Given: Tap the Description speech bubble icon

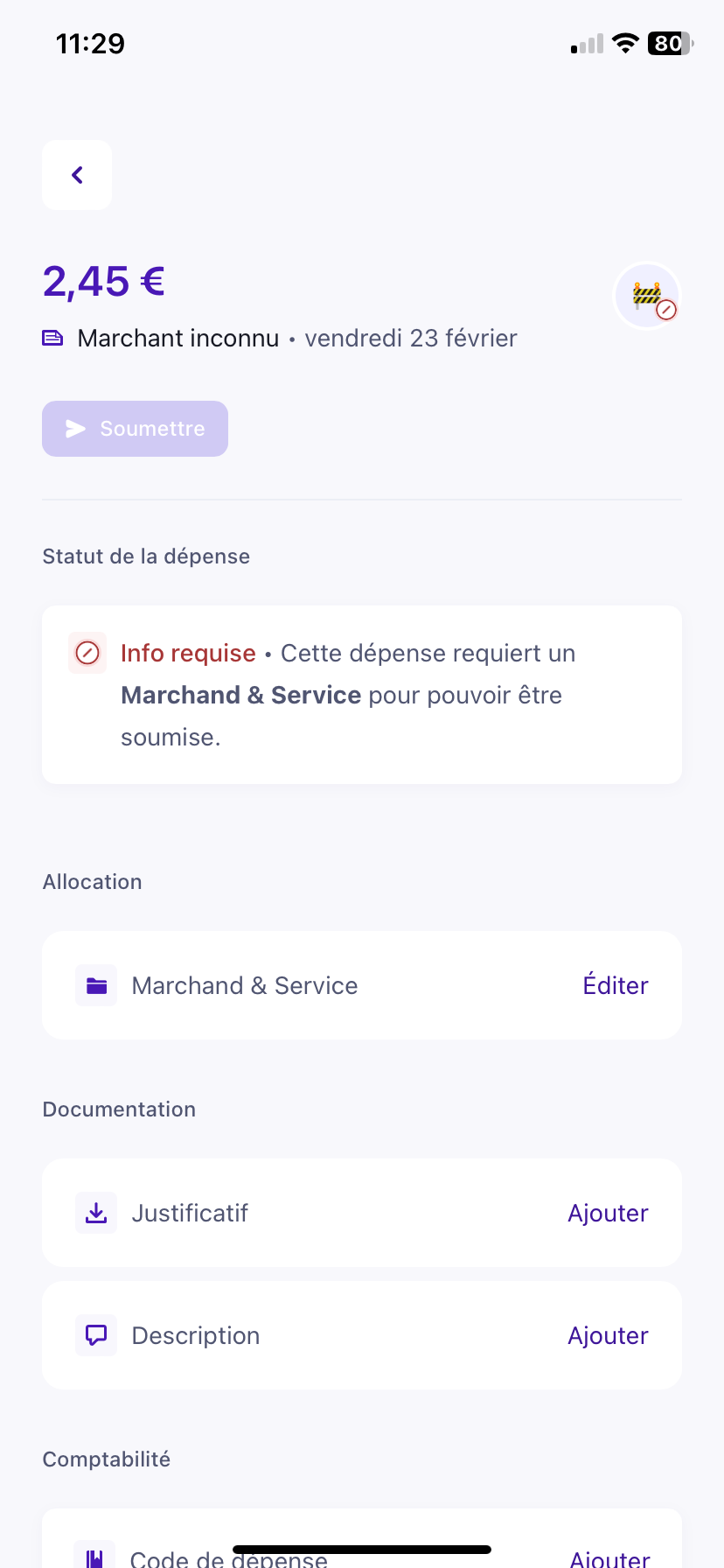Looking at the screenshot, I should click(x=96, y=1335).
